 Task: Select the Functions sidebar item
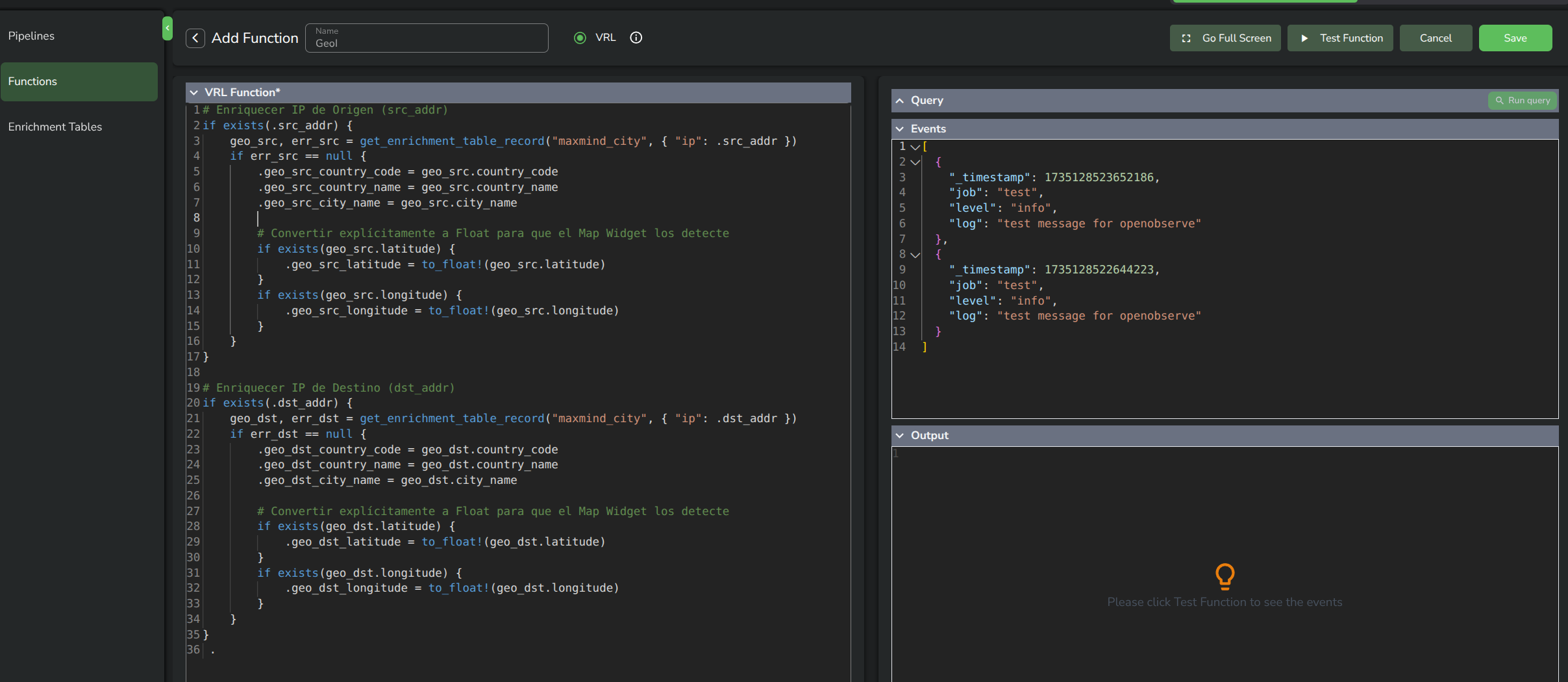click(79, 81)
